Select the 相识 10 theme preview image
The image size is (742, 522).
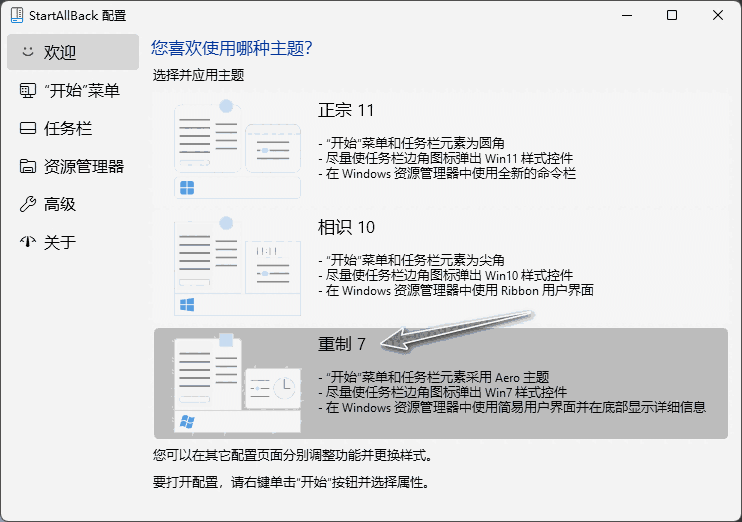pos(238,266)
